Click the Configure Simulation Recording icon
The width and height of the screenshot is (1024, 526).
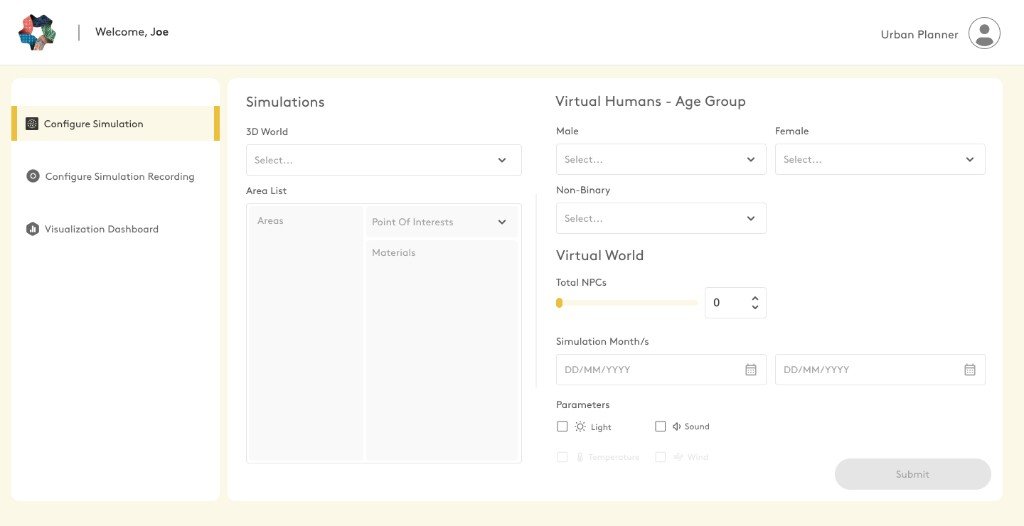coord(33,176)
